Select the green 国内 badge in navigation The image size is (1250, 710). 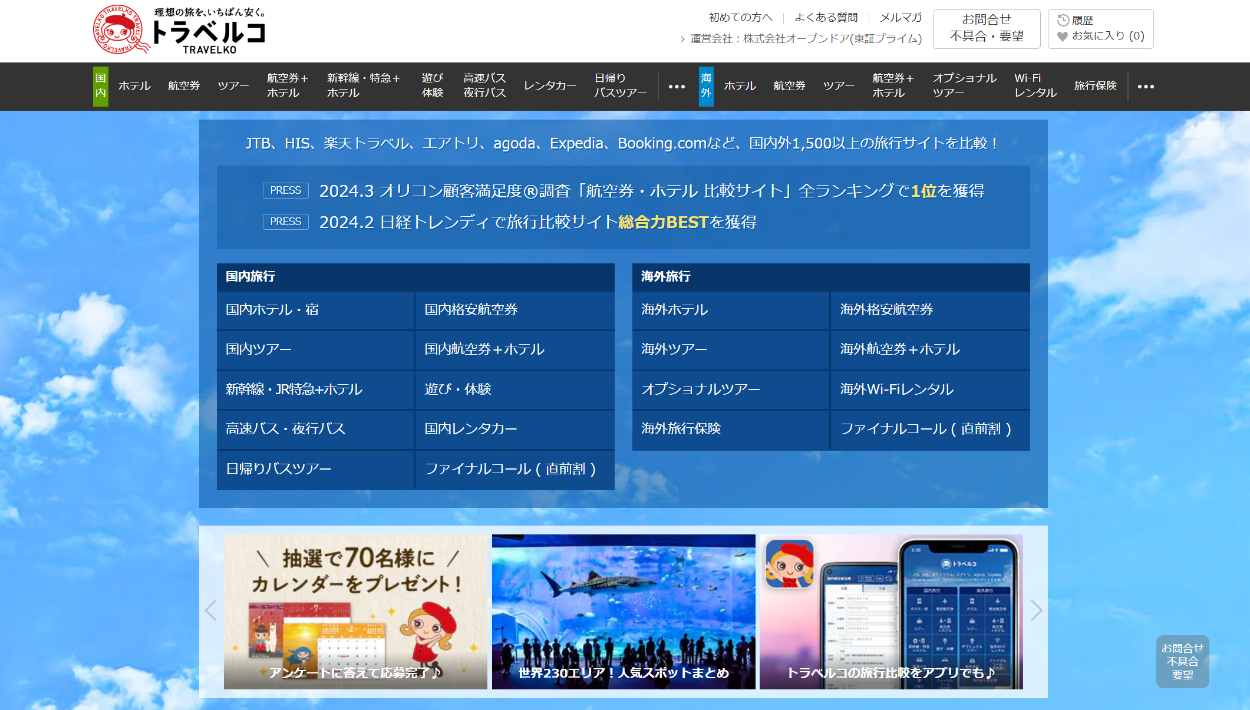(101, 86)
